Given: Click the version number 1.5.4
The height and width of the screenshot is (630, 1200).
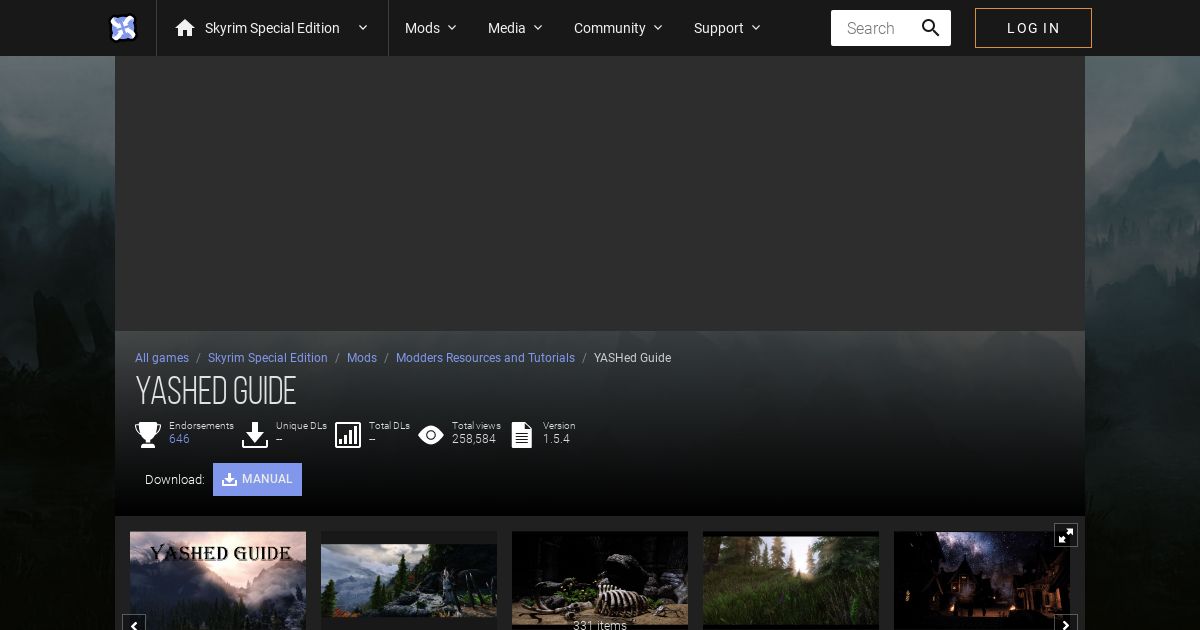Looking at the screenshot, I should 556,439.
